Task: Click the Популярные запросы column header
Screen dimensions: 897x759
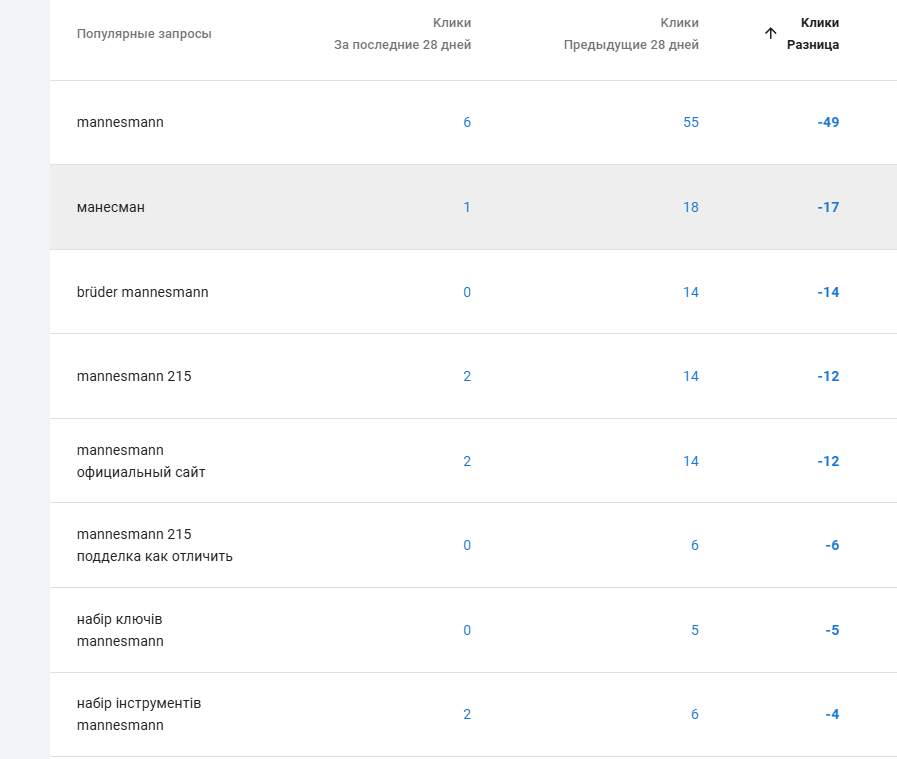Action: point(144,34)
